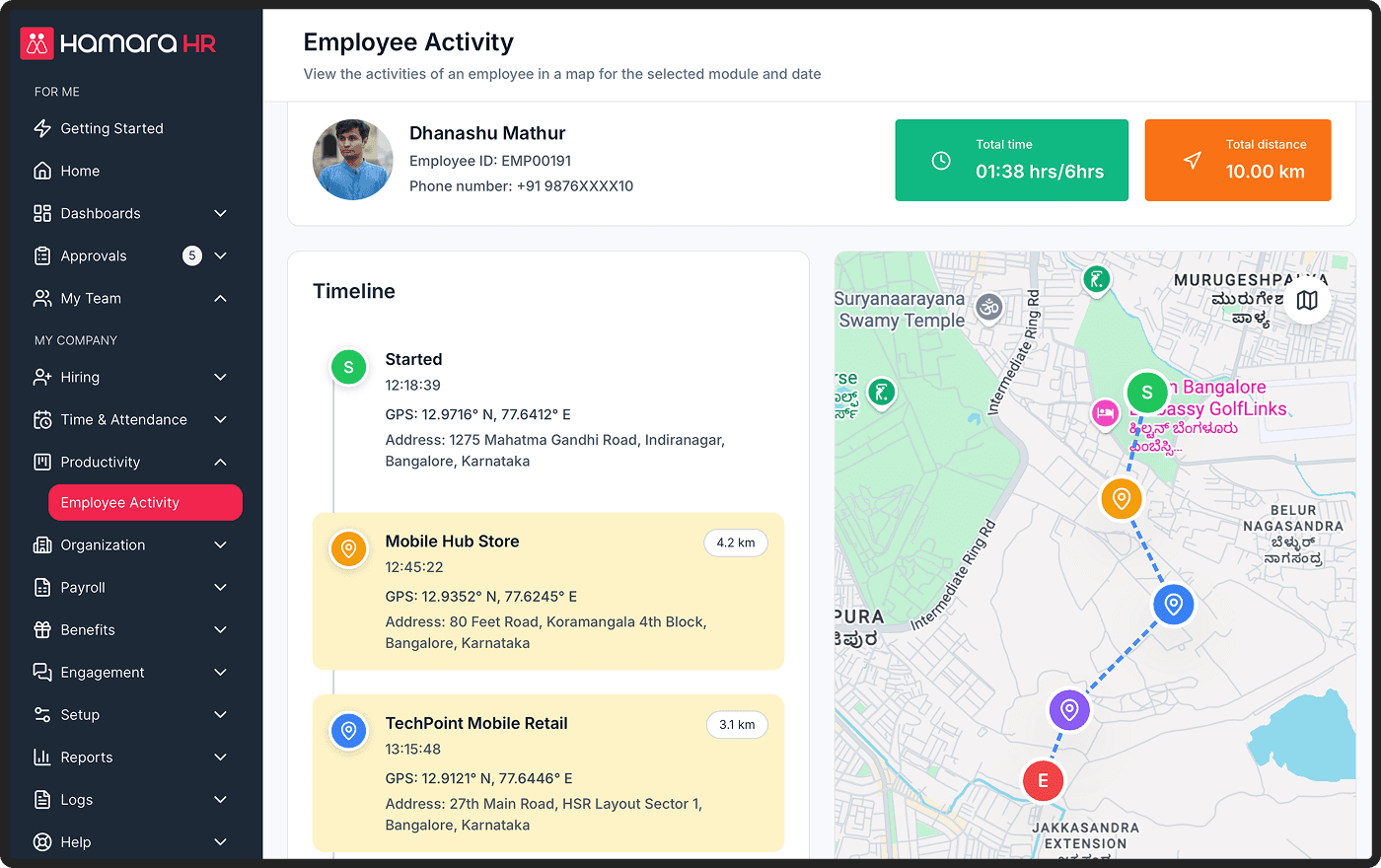Click the orange location pin on map
The width and height of the screenshot is (1381, 868).
1122,499
